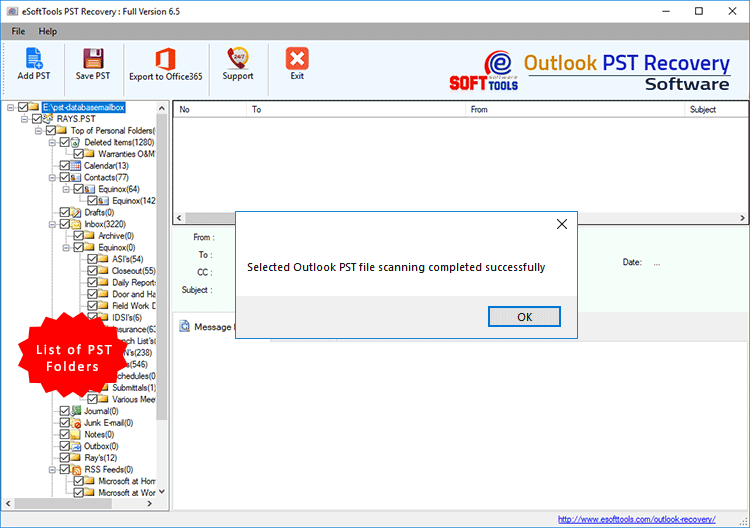Collapse Top of Personal Folders node

38,131
